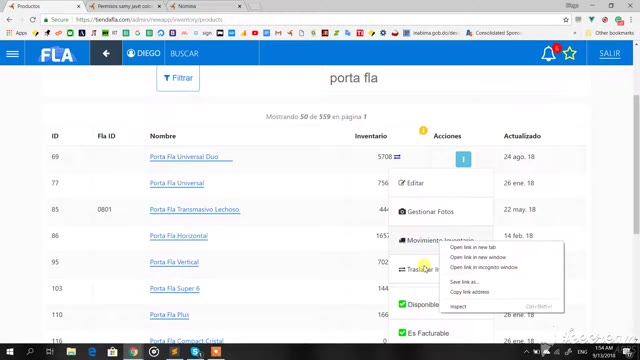Open the DIEGO user menu
Image resolution: width=640 pixels, height=360 pixels.
144,53
